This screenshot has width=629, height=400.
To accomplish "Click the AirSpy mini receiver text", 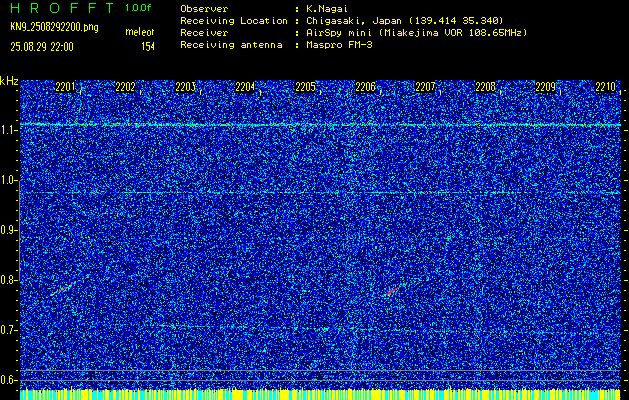I will (x=416, y=33).
